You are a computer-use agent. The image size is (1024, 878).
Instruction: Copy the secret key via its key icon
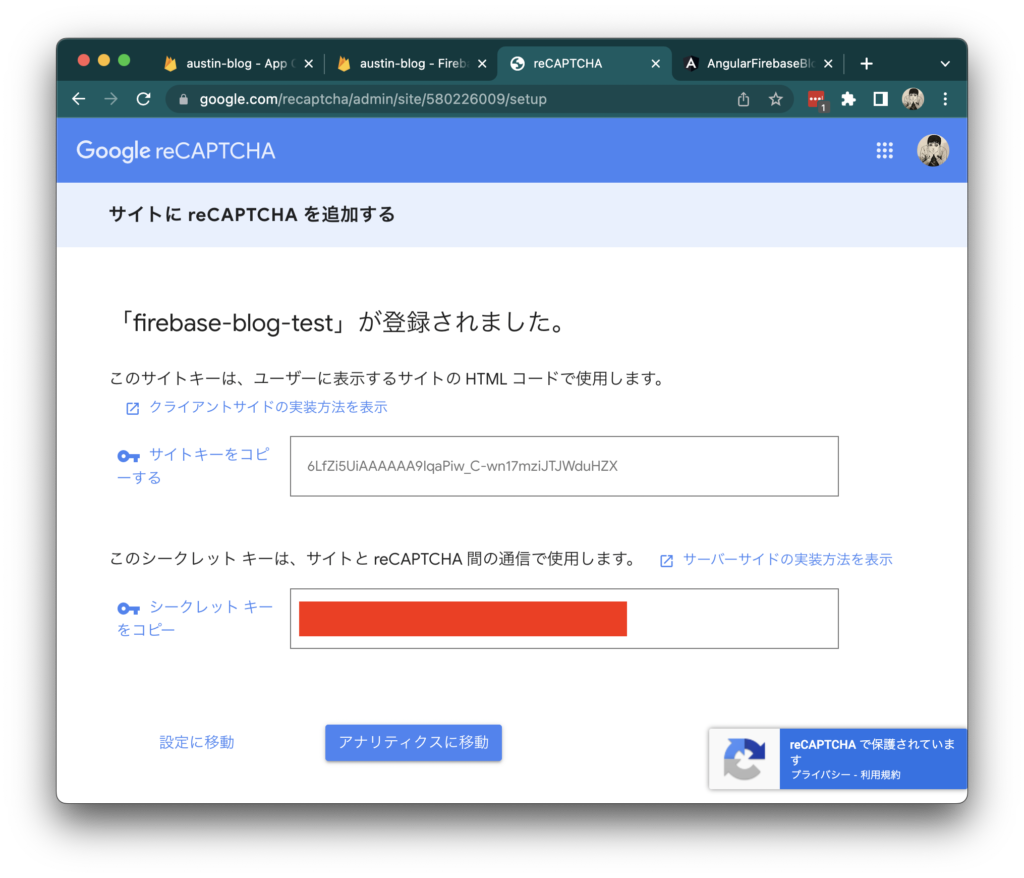tap(129, 607)
